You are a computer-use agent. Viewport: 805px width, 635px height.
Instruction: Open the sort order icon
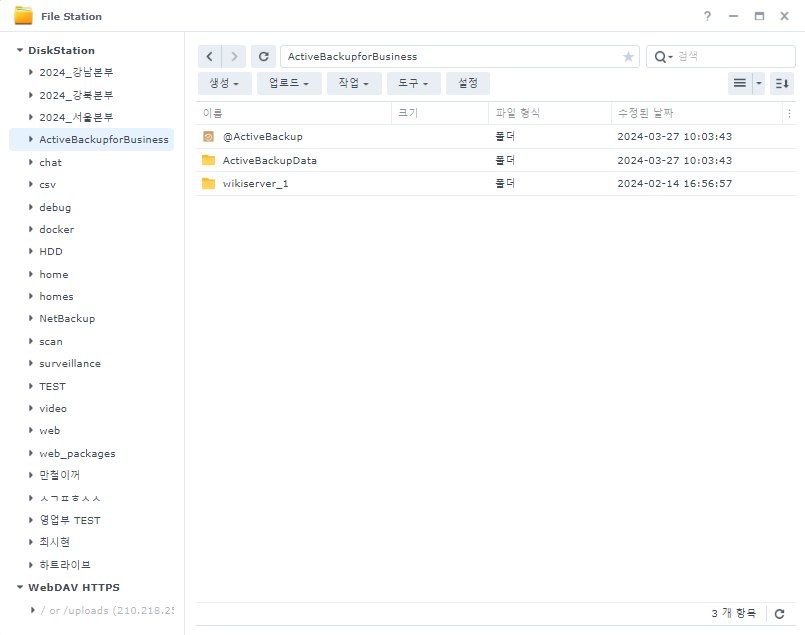(782, 83)
